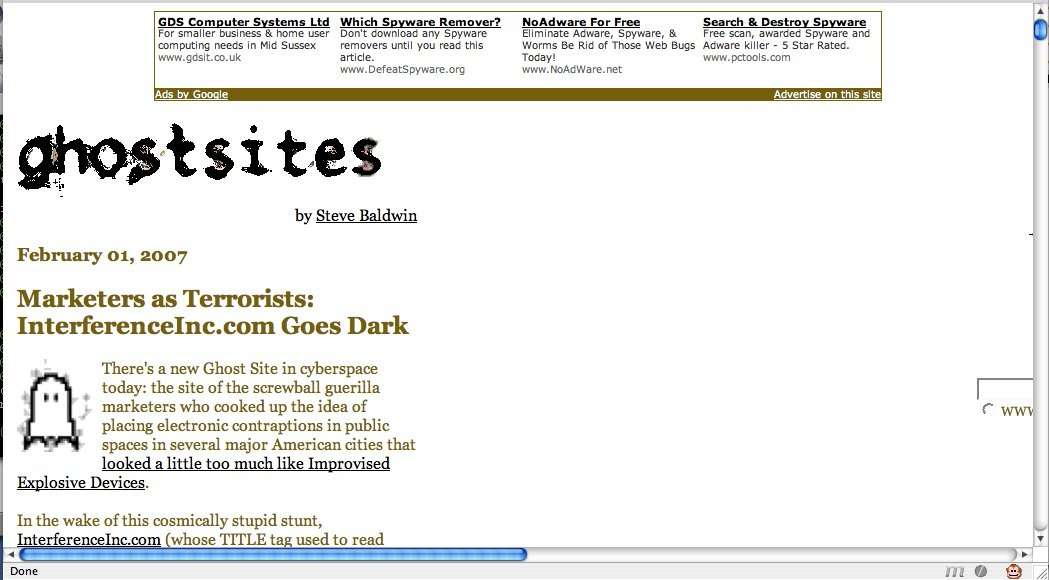The height and width of the screenshot is (580, 1049).
Task: Click the search input field at right
Action: click(x=1005, y=389)
